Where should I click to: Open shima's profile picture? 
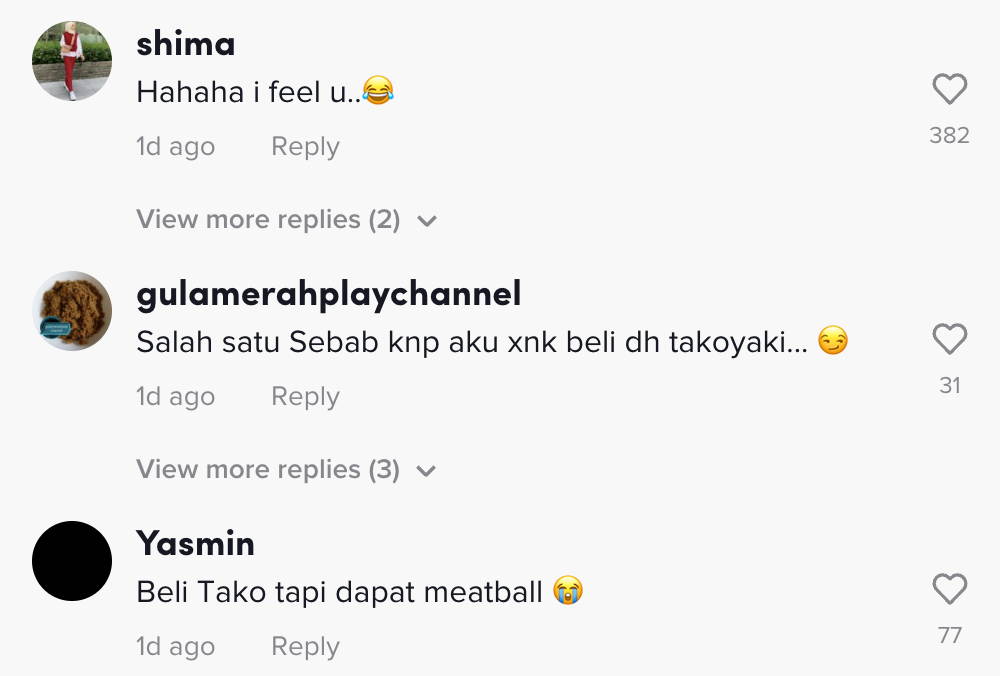[72, 61]
